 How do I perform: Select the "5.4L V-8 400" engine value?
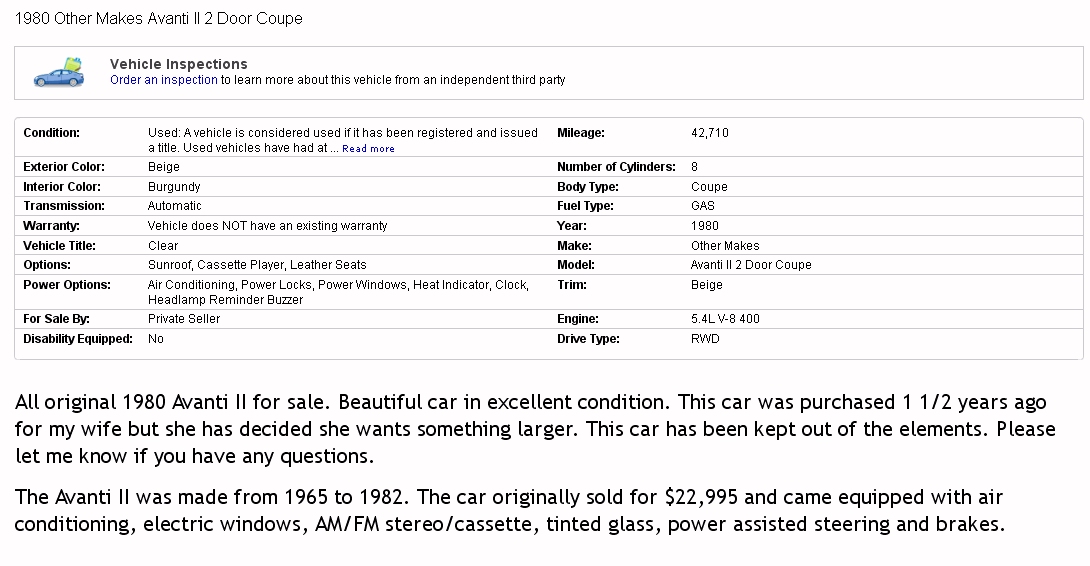[725, 319]
